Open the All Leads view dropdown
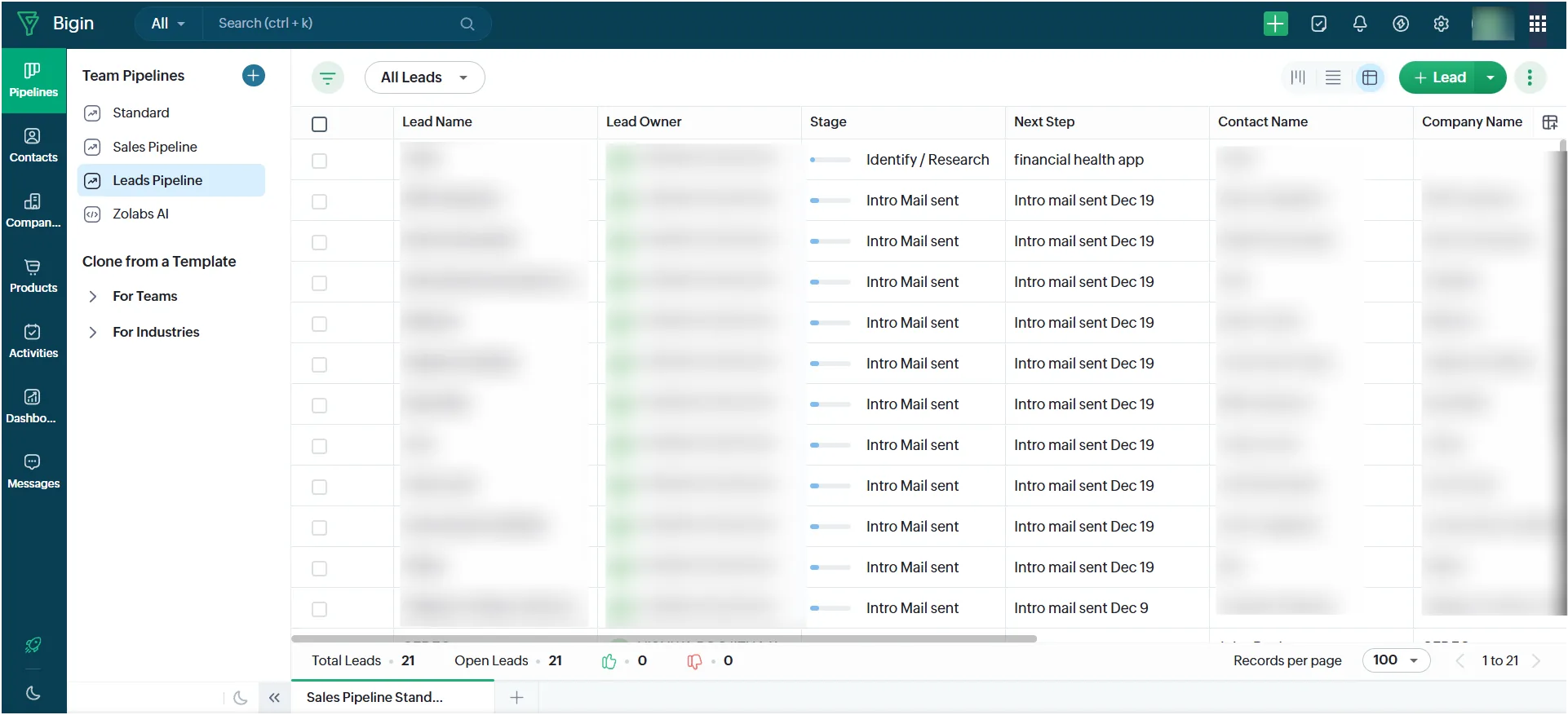 pos(424,77)
